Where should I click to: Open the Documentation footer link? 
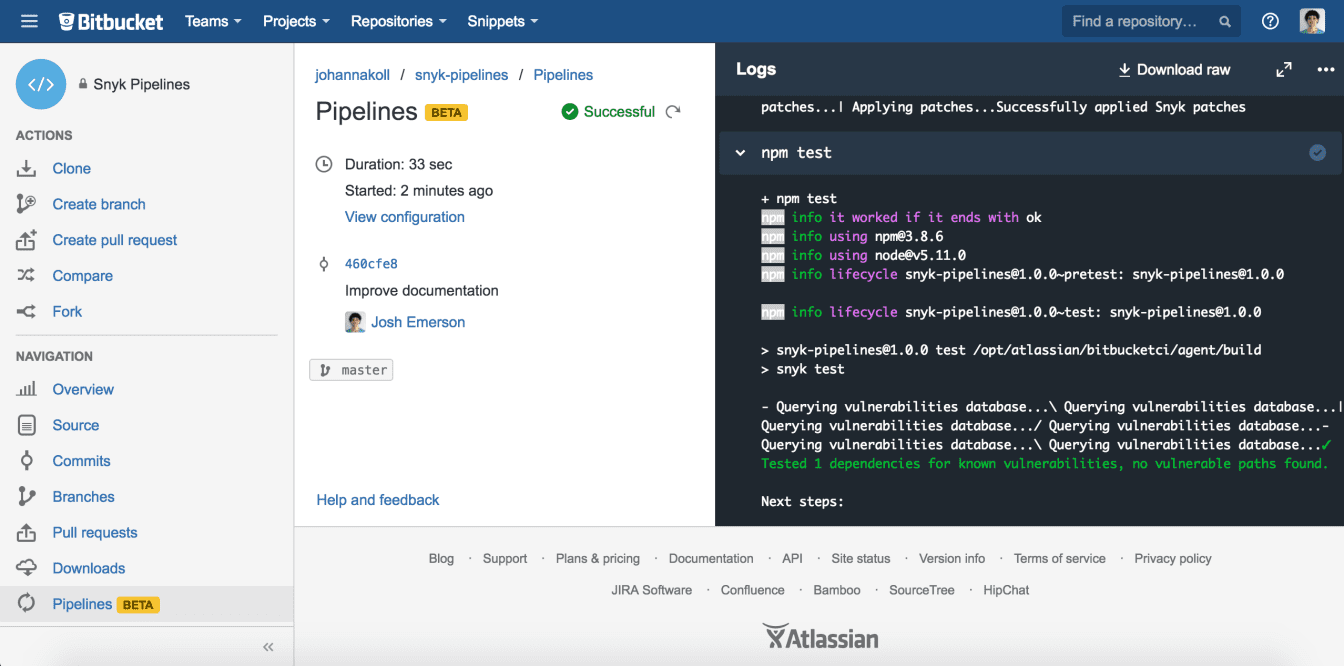[x=711, y=559]
